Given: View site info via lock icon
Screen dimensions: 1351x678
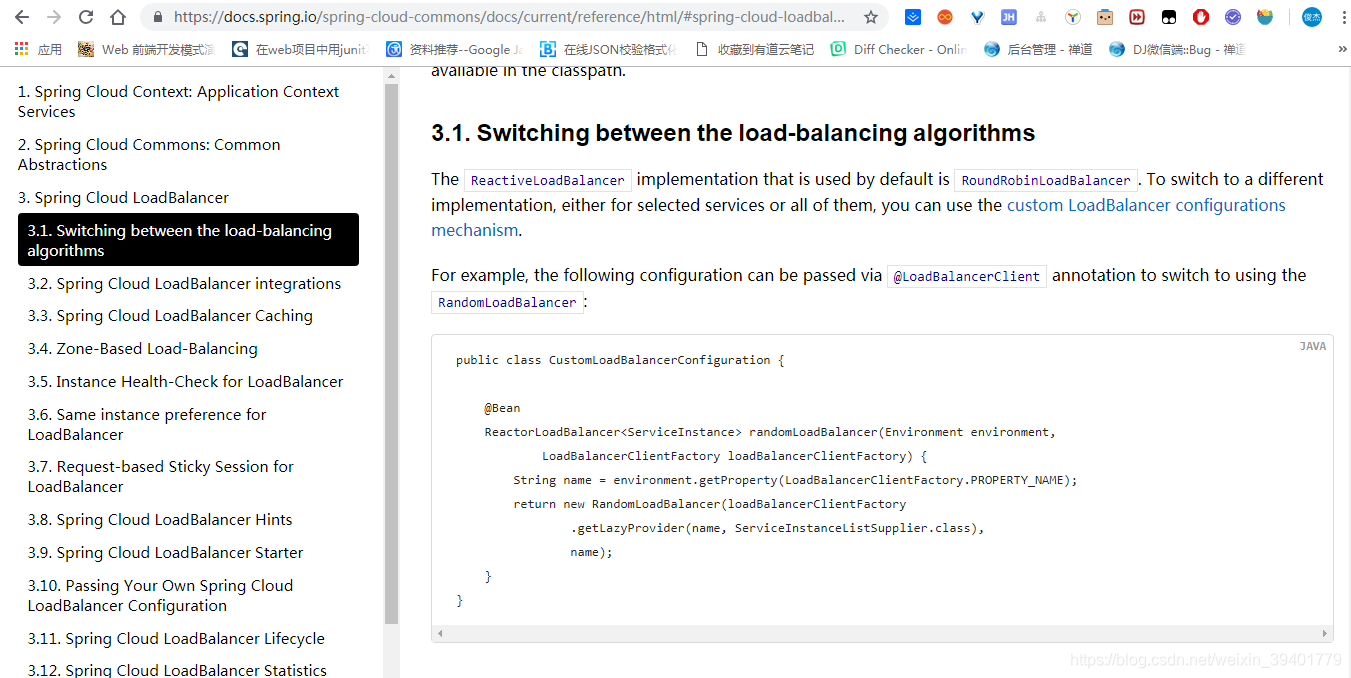Looking at the screenshot, I should coord(158,17).
